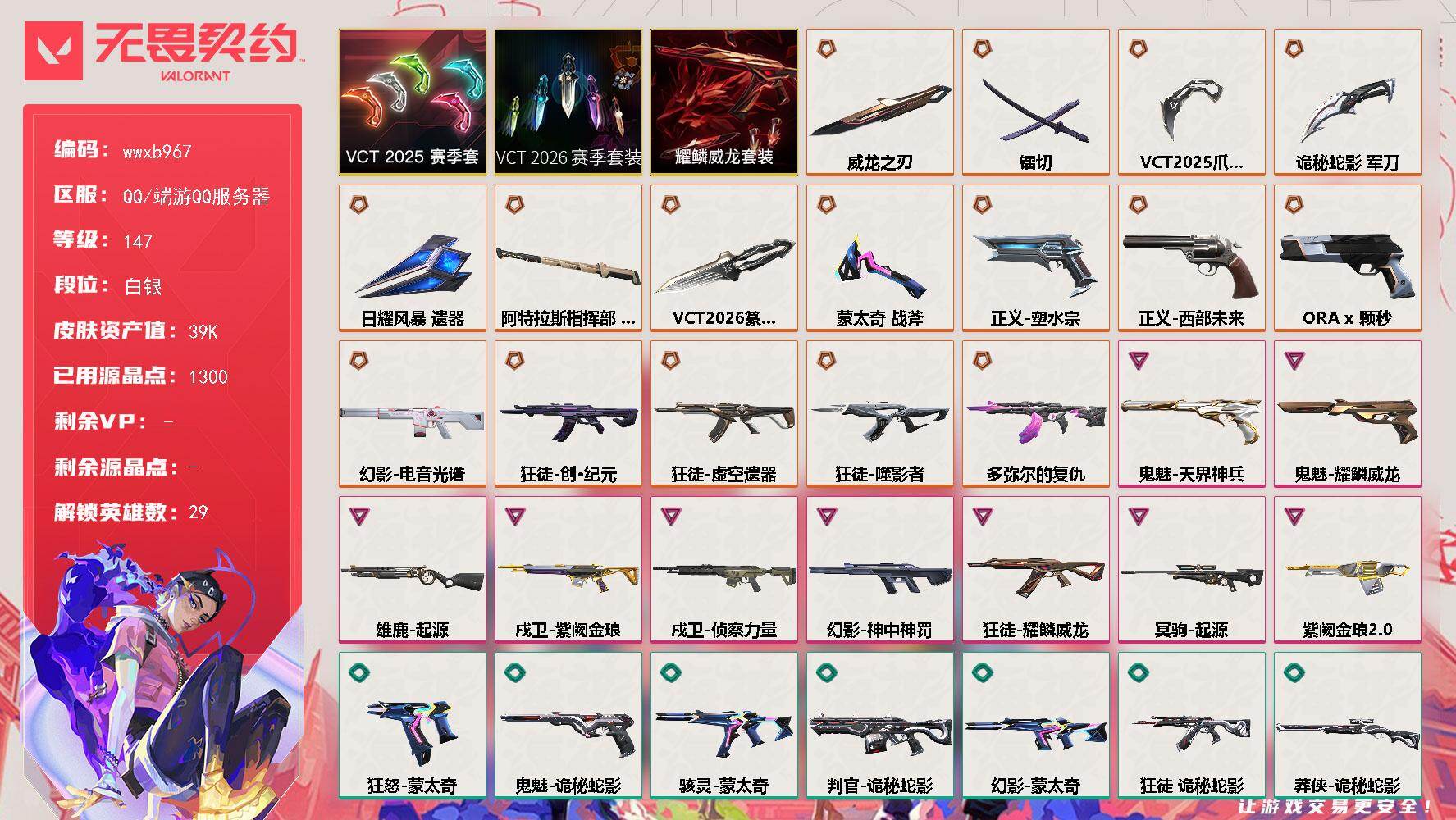Select the 蒙太奇 战斧 axe skin
Image resolution: width=1456 pixels, height=820 pixels.
tap(879, 257)
